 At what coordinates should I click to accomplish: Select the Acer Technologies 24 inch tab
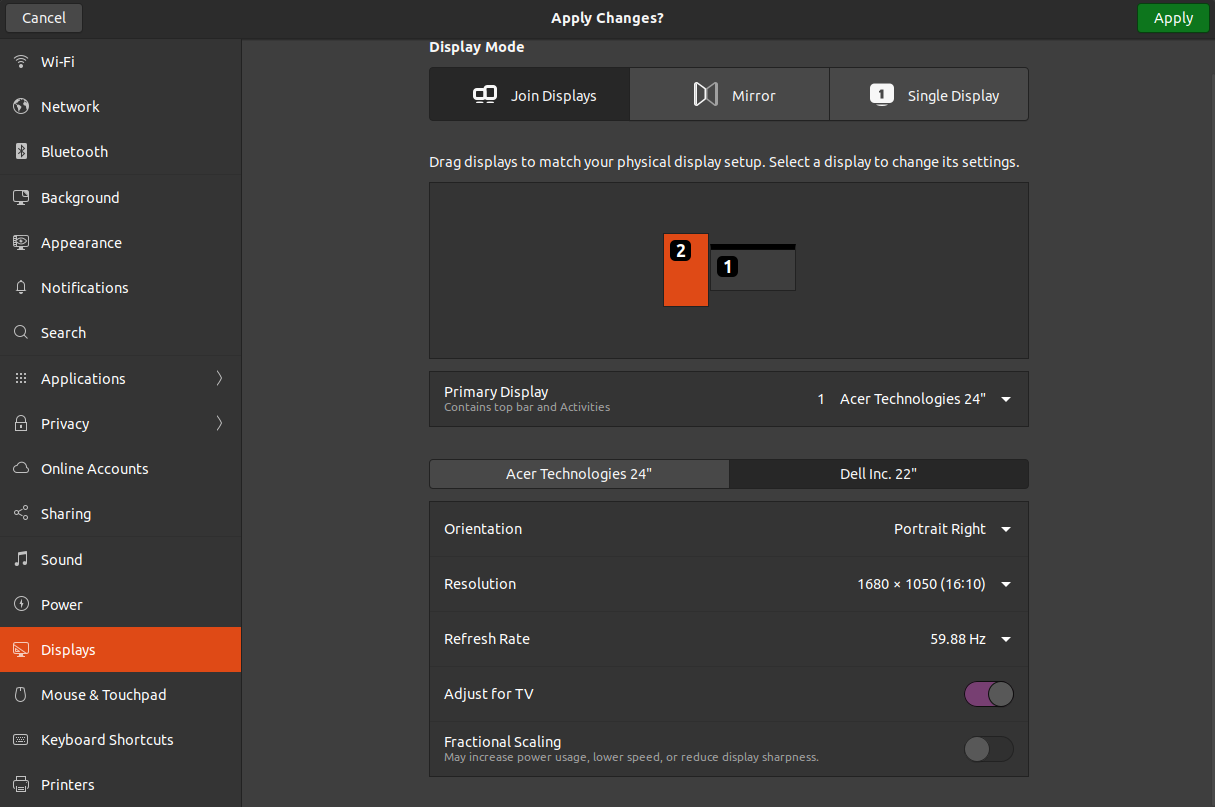[x=578, y=473]
